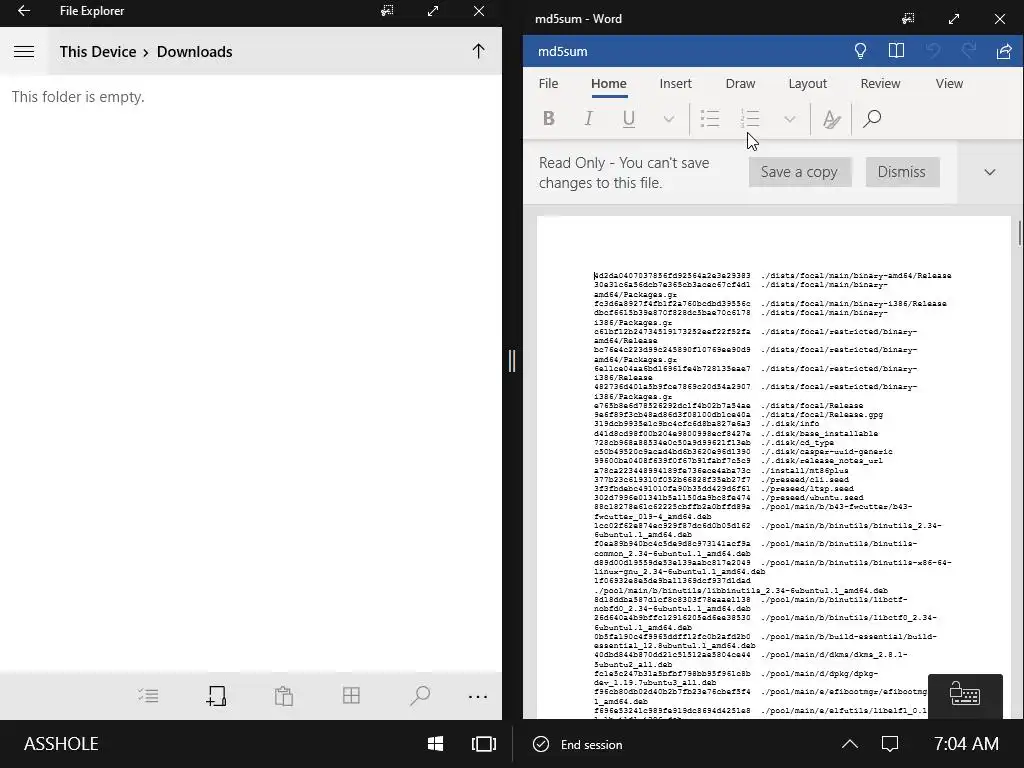Search in File Explorer
The width and height of the screenshot is (1024, 768).
[x=420, y=696]
